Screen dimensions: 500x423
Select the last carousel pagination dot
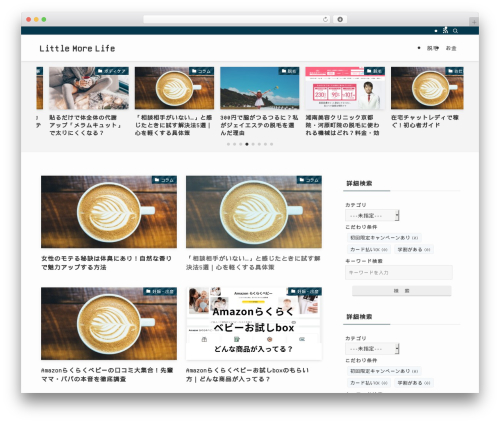tap(271, 144)
